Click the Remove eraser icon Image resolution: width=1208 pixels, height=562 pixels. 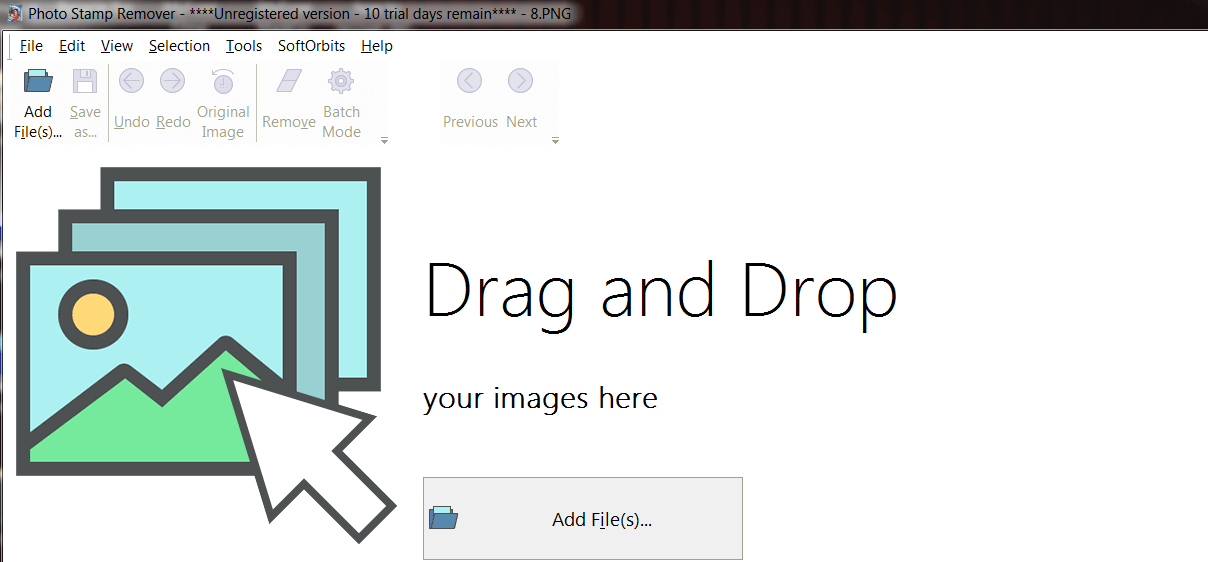tap(289, 81)
